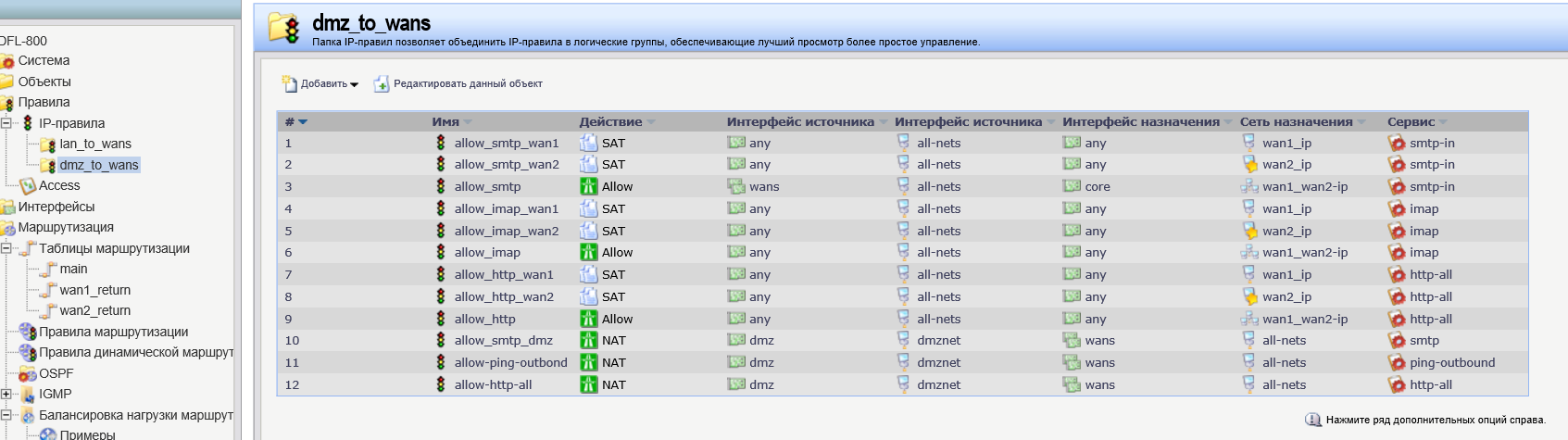Expand the IGMP tree node

[x=6, y=394]
